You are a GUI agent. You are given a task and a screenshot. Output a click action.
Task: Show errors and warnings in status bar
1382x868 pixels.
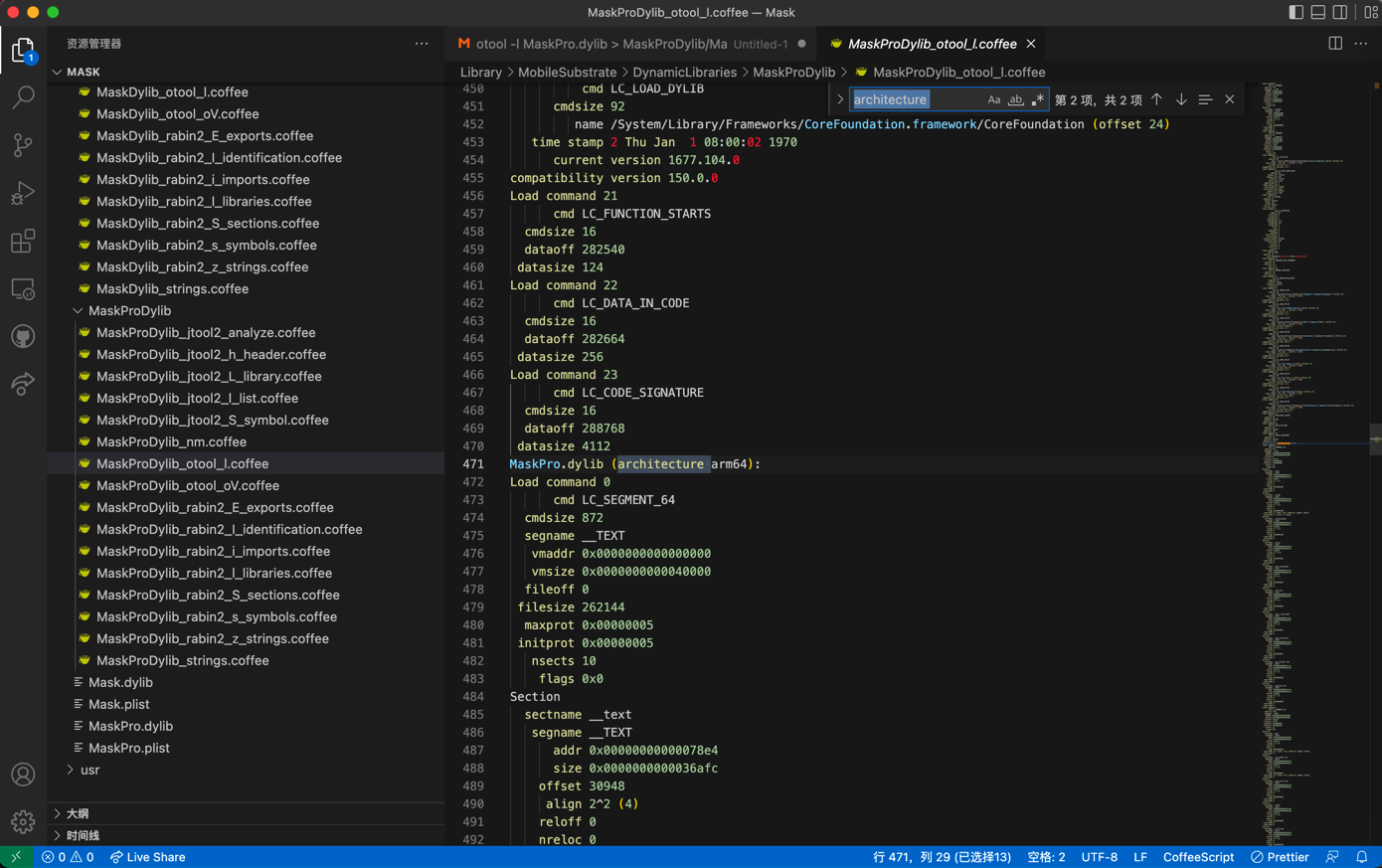(x=68, y=857)
